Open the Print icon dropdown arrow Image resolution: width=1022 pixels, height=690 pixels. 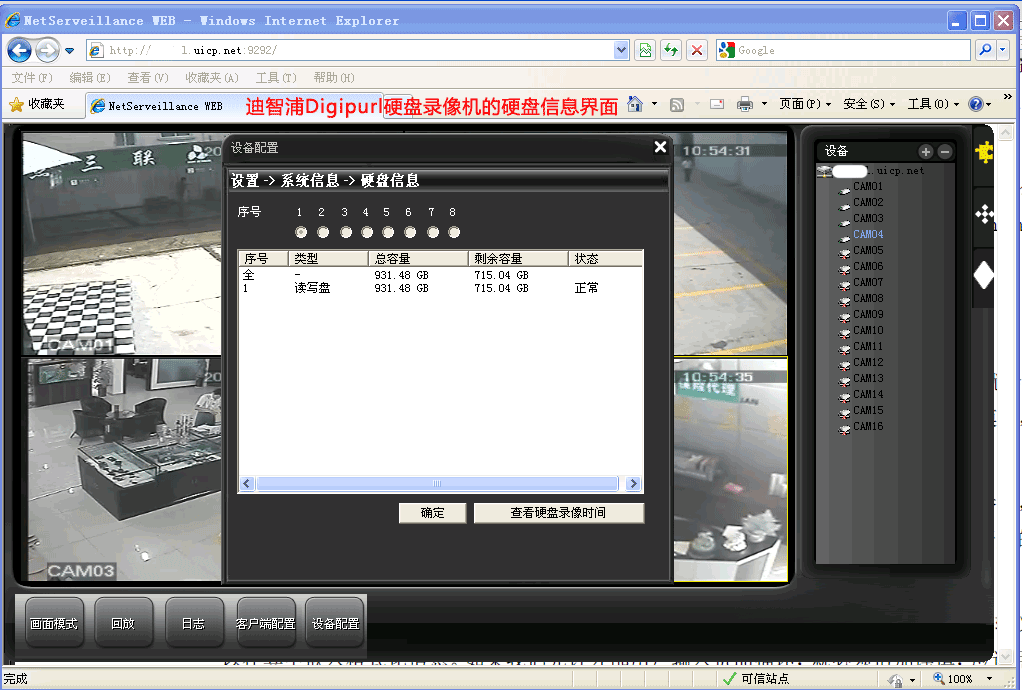(764, 104)
